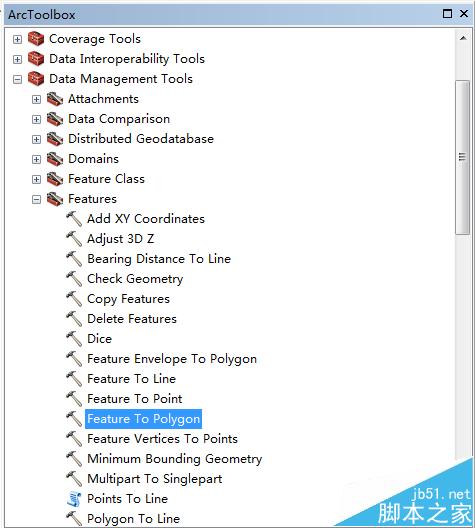Click the Features toolset icon
475x528 pixels.
[55, 199]
